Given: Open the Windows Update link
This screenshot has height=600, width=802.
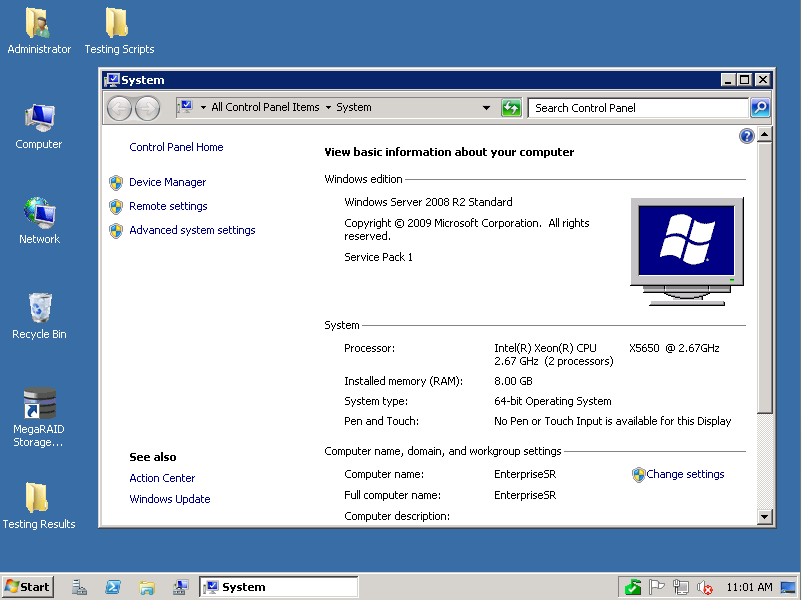Looking at the screenshot, I should click(169, 499).
